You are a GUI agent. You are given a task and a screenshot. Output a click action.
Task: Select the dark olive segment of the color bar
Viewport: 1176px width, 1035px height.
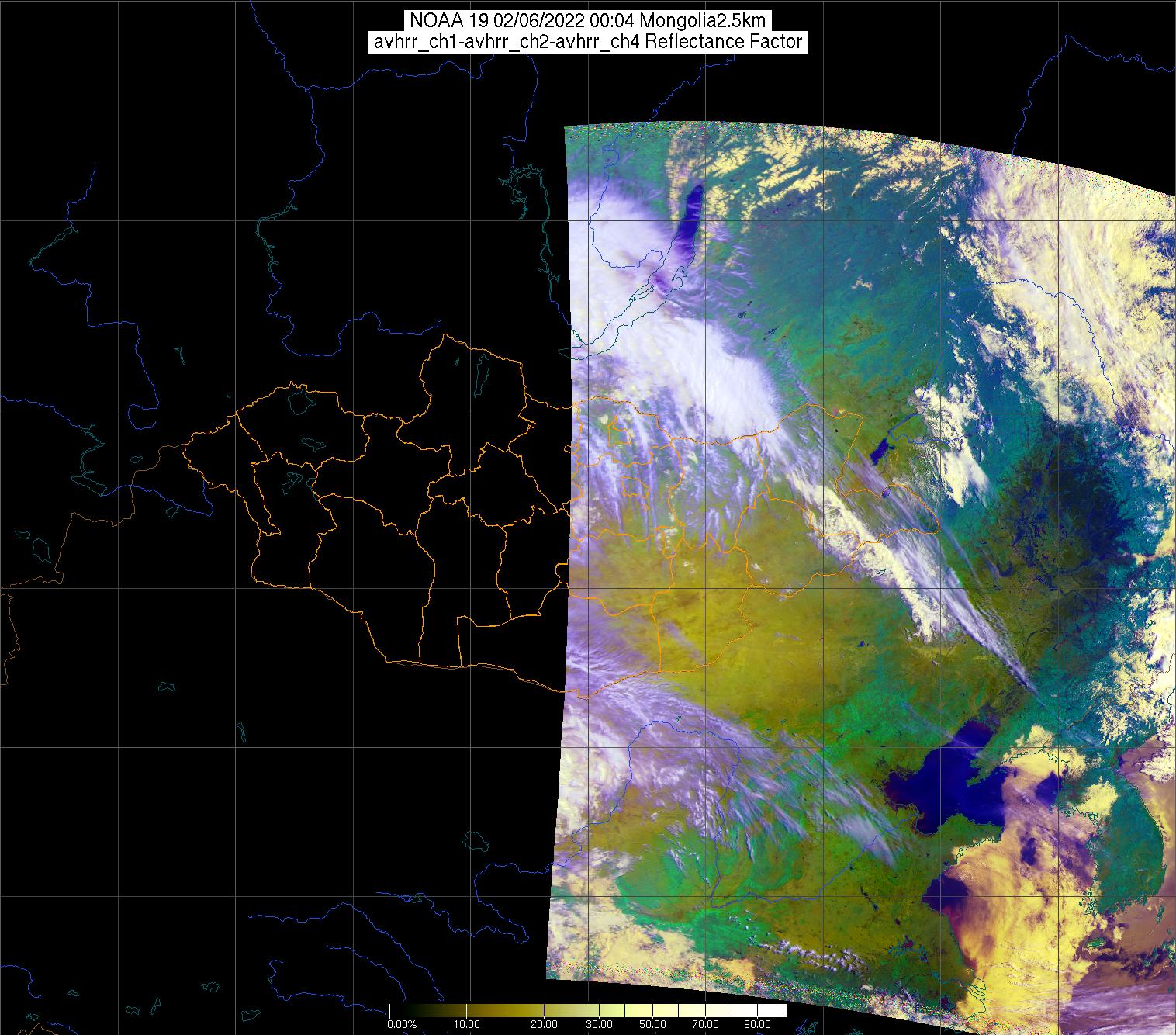pyautogui.click(x=465, y=1009)
